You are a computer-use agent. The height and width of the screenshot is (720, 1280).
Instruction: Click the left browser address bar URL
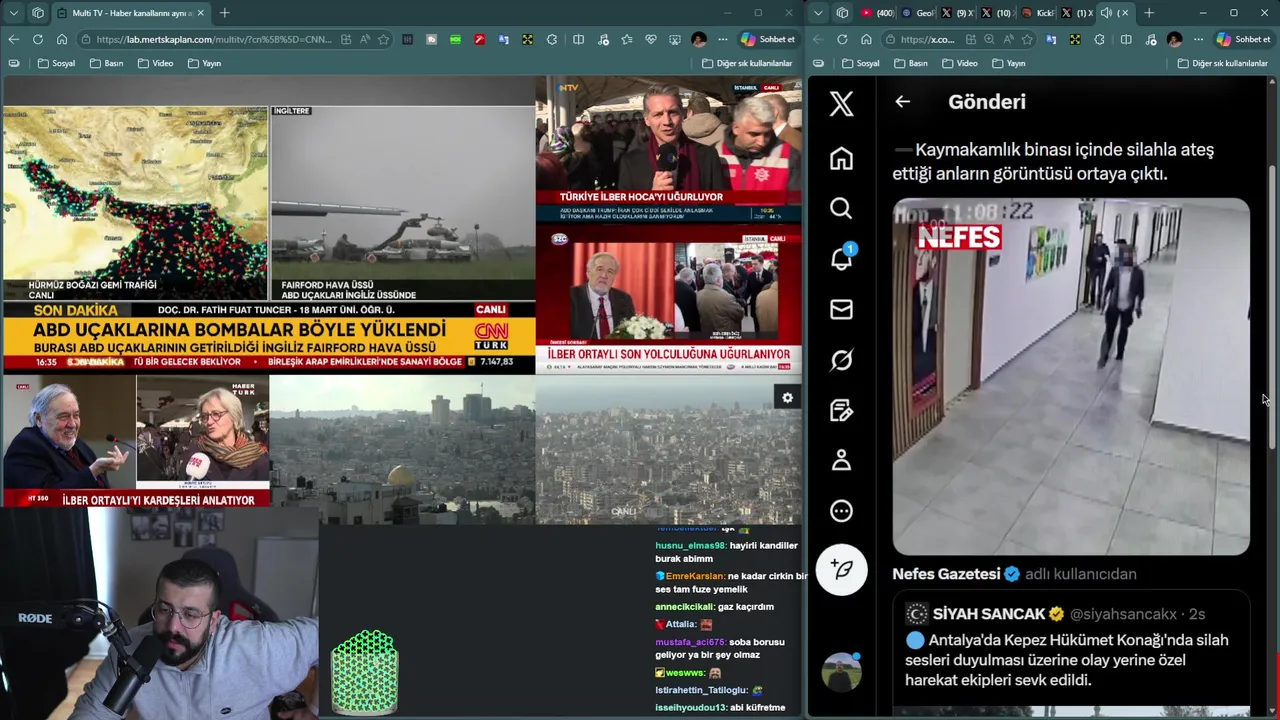216,39
